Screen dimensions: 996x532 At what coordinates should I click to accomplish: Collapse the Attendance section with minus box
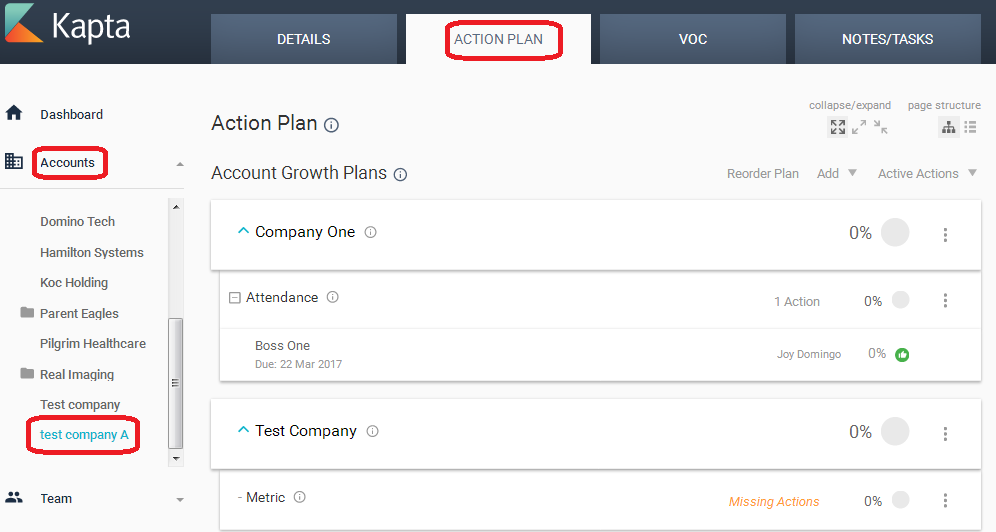[x=234, y=298]
